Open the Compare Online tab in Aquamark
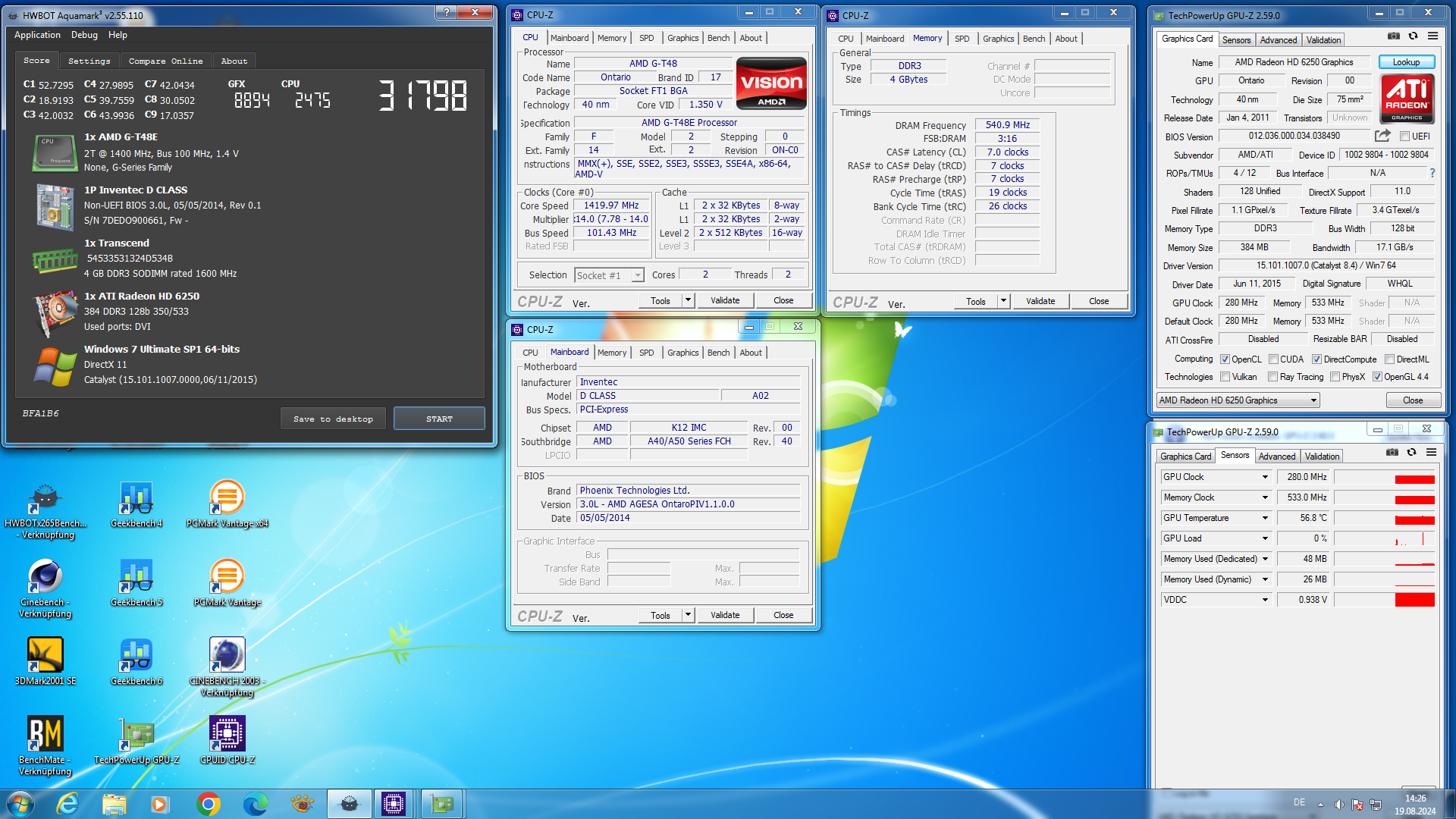Image resolution: width=1456 pixels, height=819 pixels. click(x=165, y=61)
